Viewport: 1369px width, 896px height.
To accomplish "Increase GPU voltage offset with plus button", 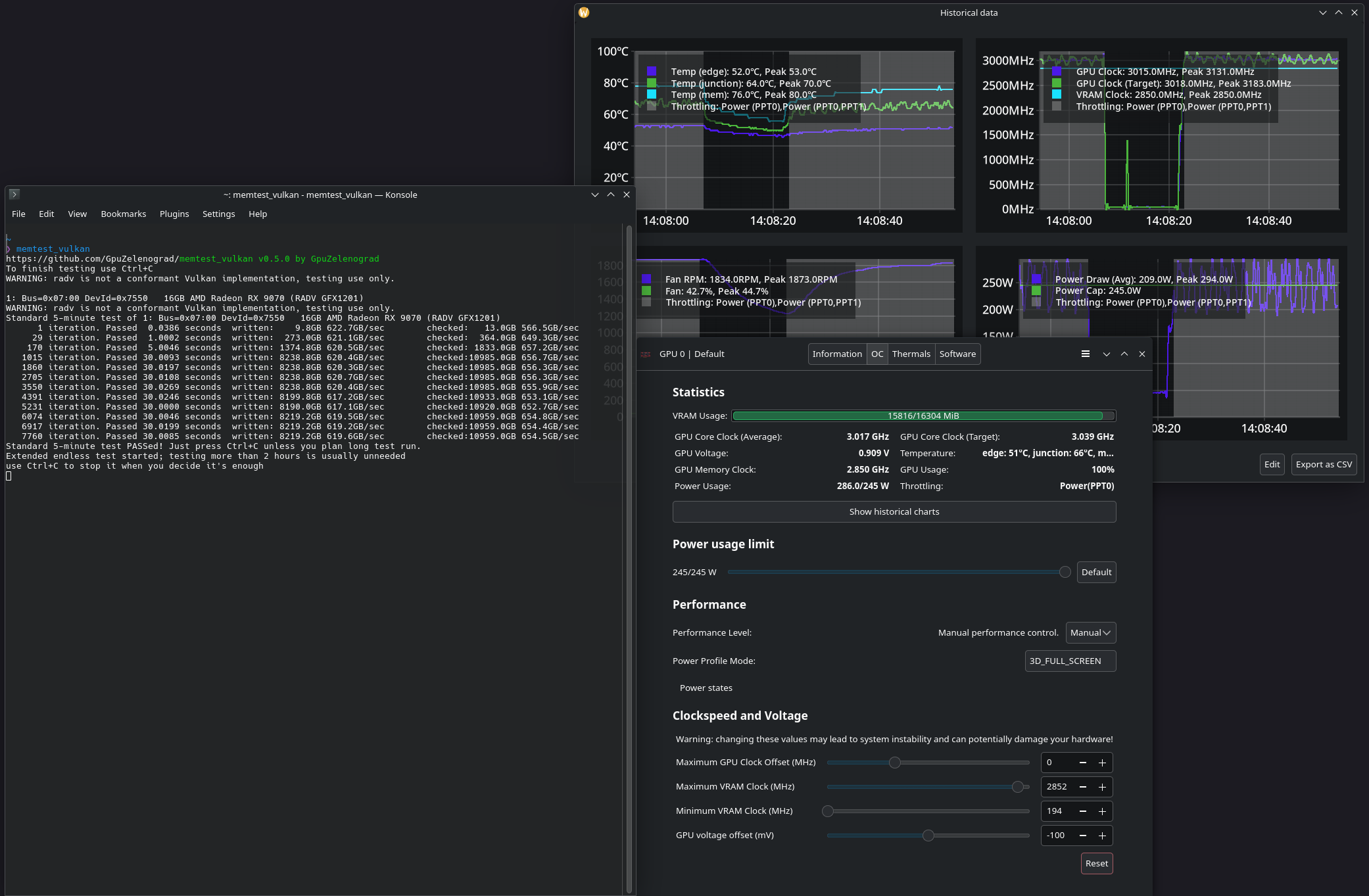I will [1103, 836].
